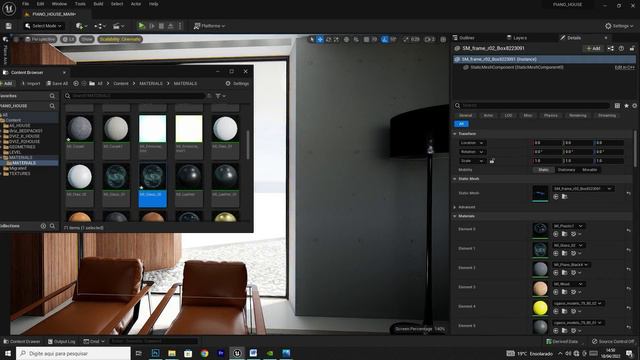
Task: Select the TEXTURES folder in tree
Action: 20,173
